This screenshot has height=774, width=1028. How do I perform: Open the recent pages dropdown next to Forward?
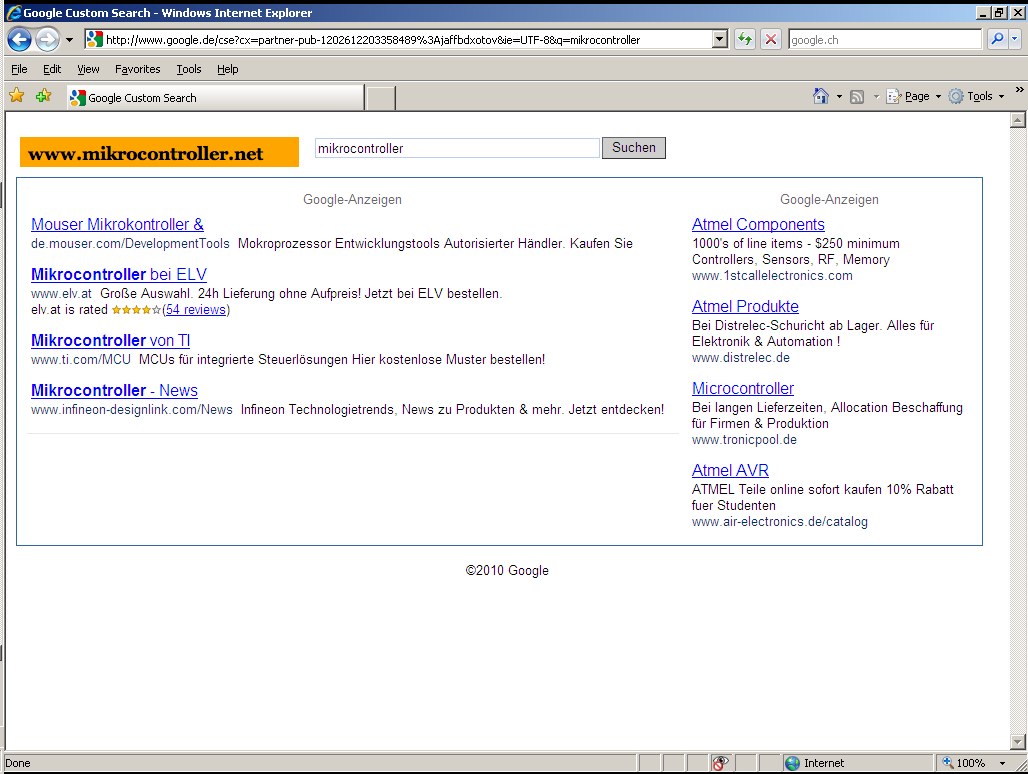tap(69, 40)
